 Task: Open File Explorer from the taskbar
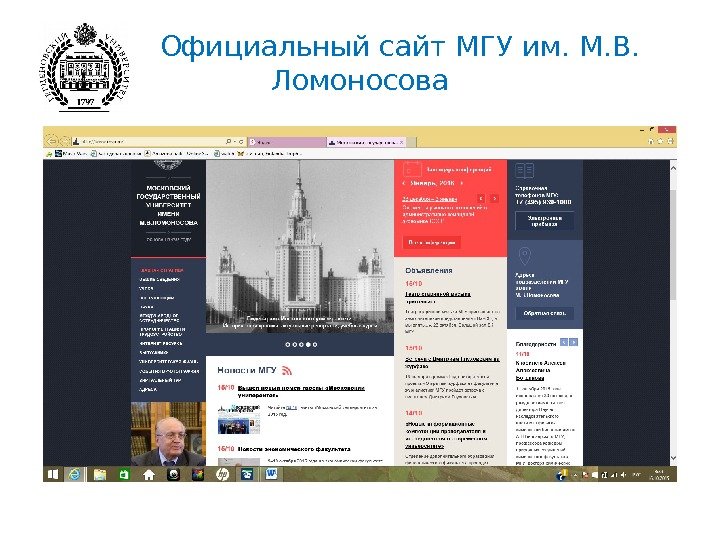[x=100, y=474]
